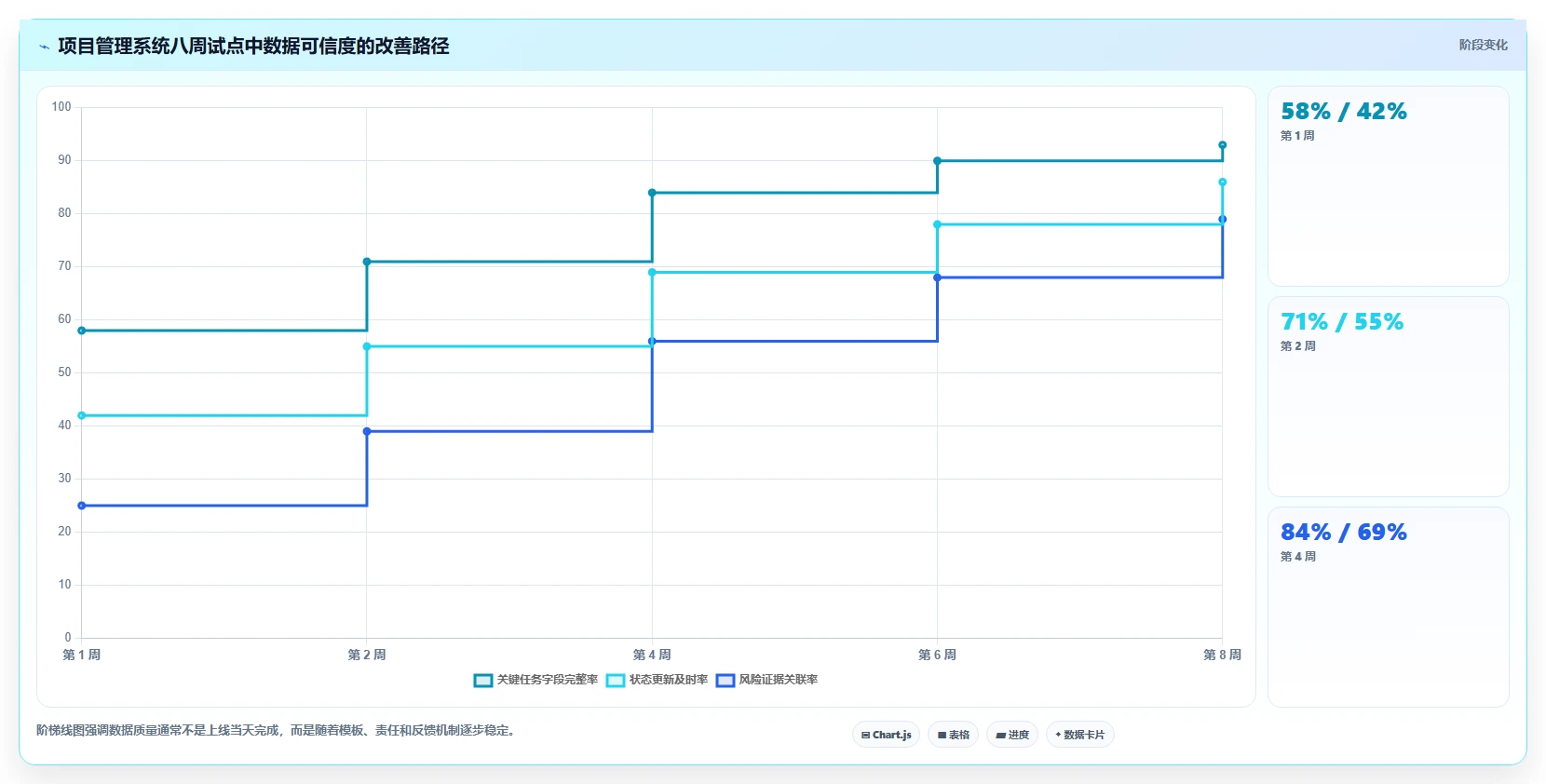1546x784 pixels.
Task: Click the trend icon beside the chart title
Action: pos(44,47)
